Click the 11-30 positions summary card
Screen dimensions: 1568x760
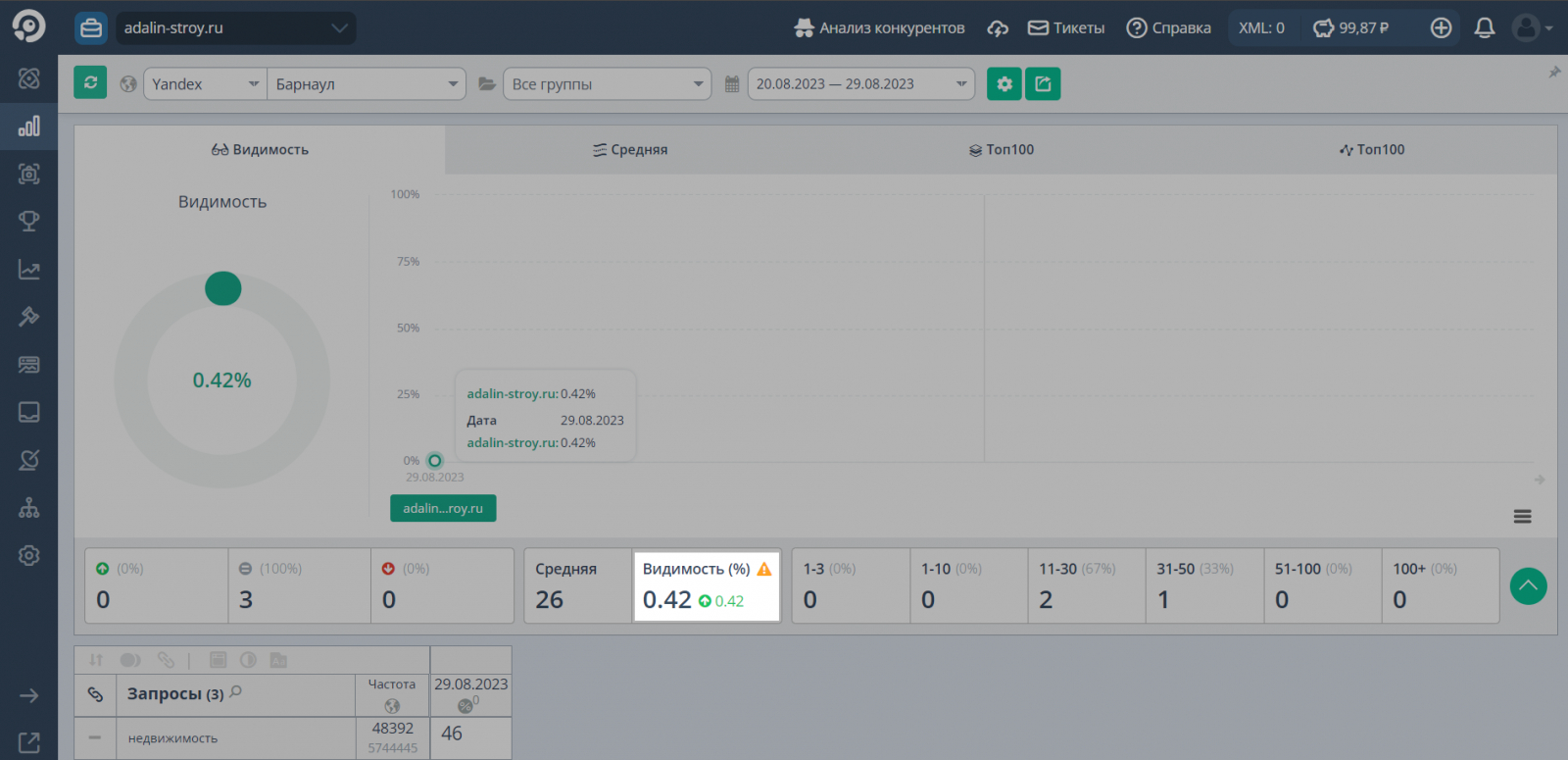point(1087,585)
